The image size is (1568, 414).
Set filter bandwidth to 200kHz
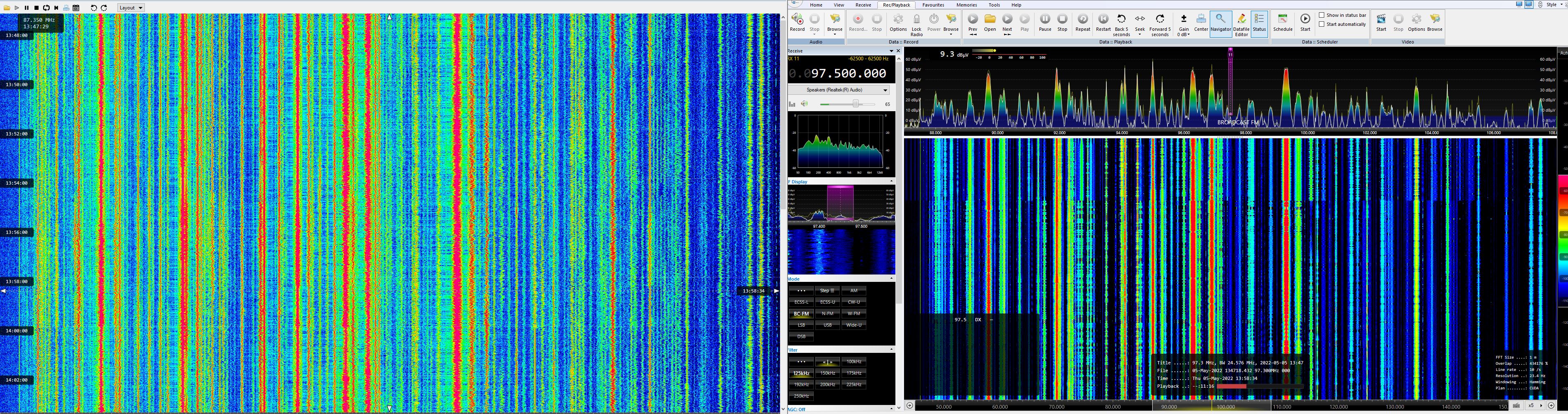[827, 385]
